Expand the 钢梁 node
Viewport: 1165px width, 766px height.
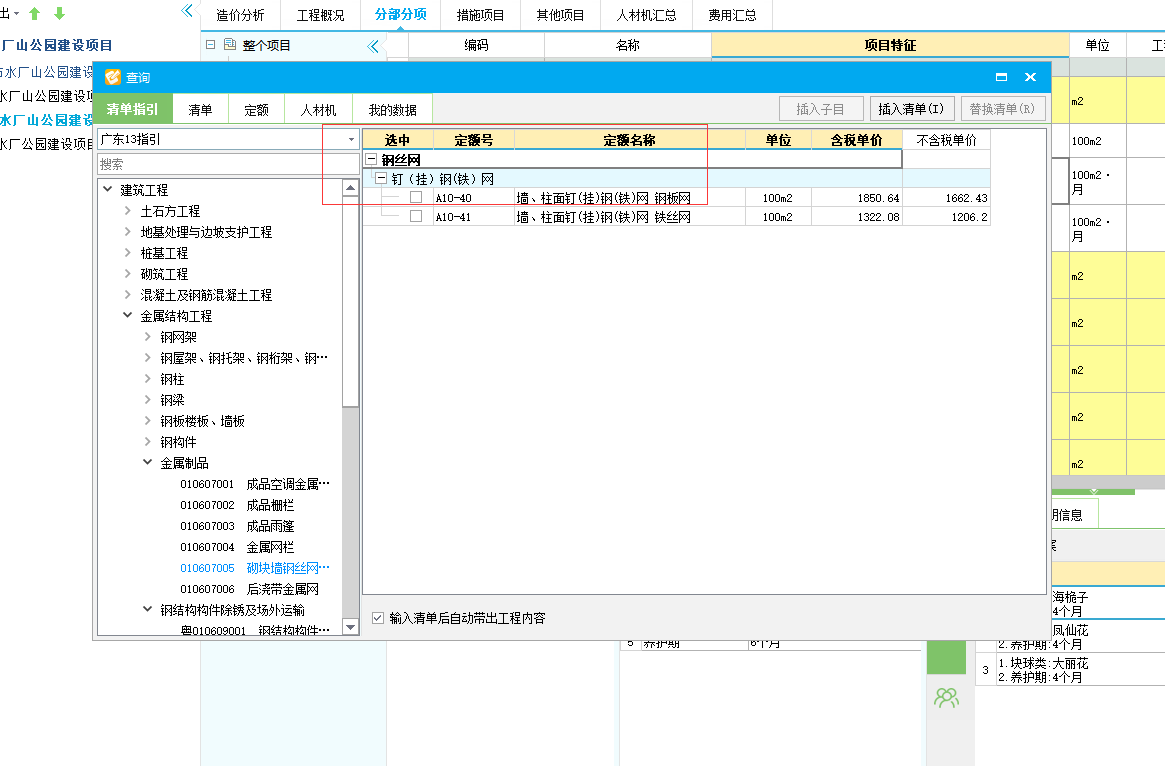point(147,399)
